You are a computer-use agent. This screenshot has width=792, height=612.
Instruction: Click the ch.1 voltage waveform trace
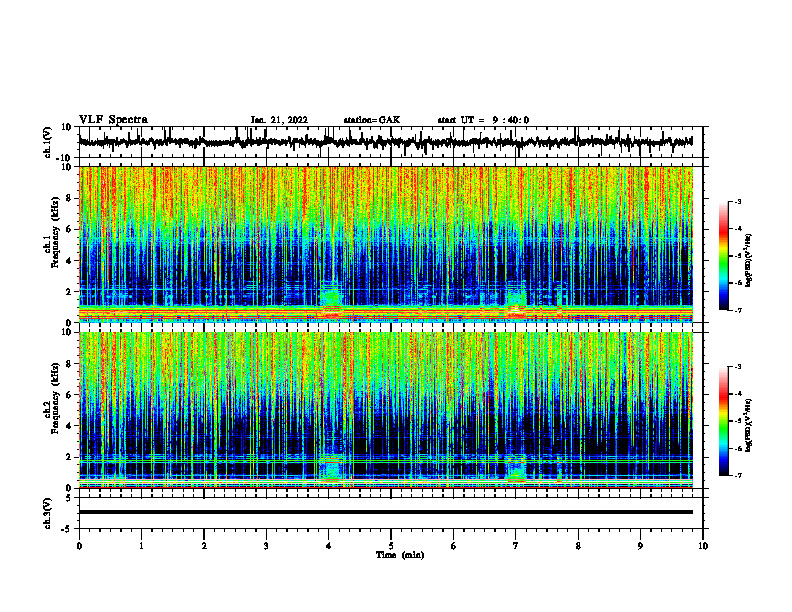pos(385,142)
